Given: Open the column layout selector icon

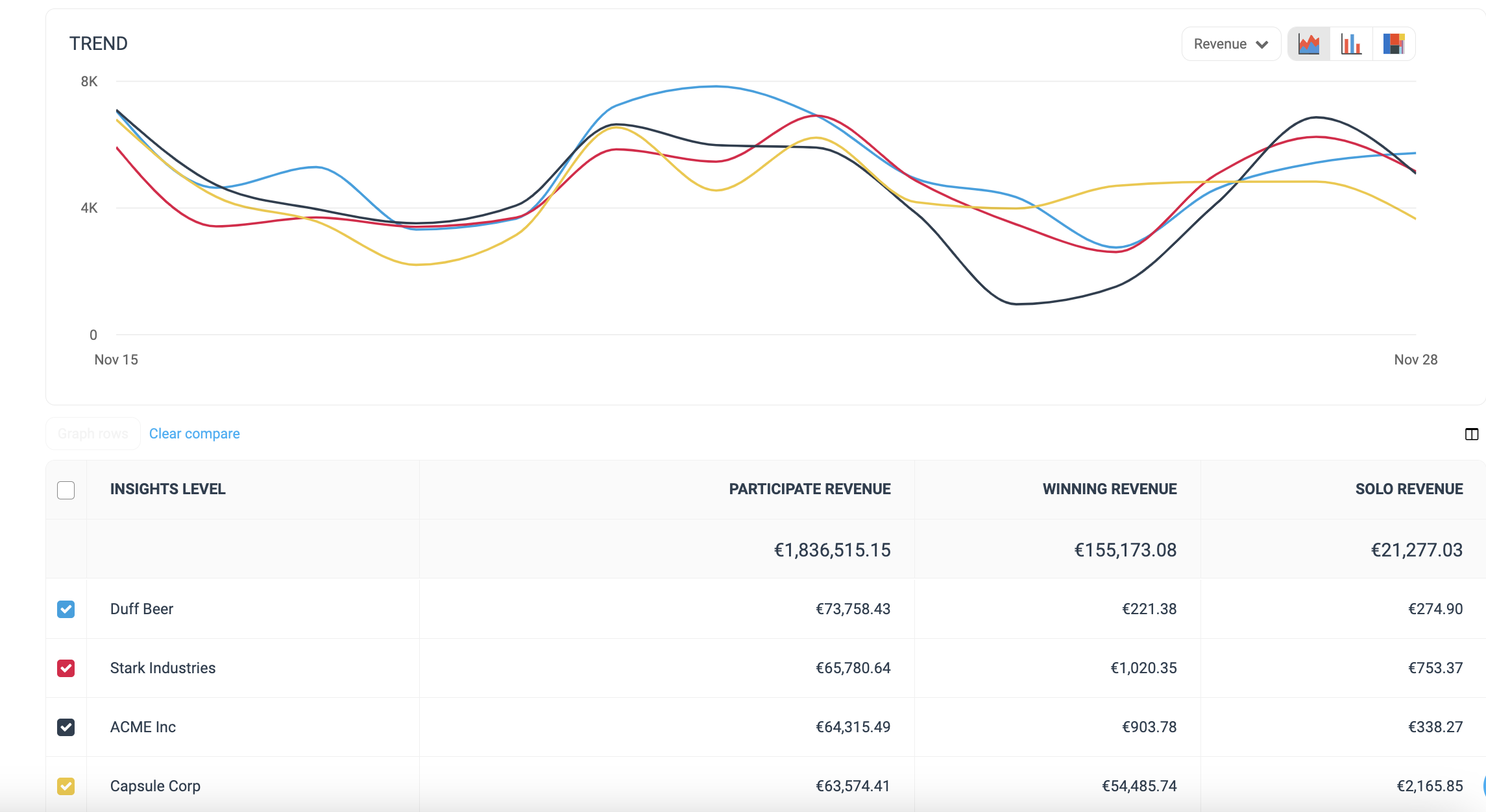Looking at the screenshot, I should click(x=1472, y=435).
